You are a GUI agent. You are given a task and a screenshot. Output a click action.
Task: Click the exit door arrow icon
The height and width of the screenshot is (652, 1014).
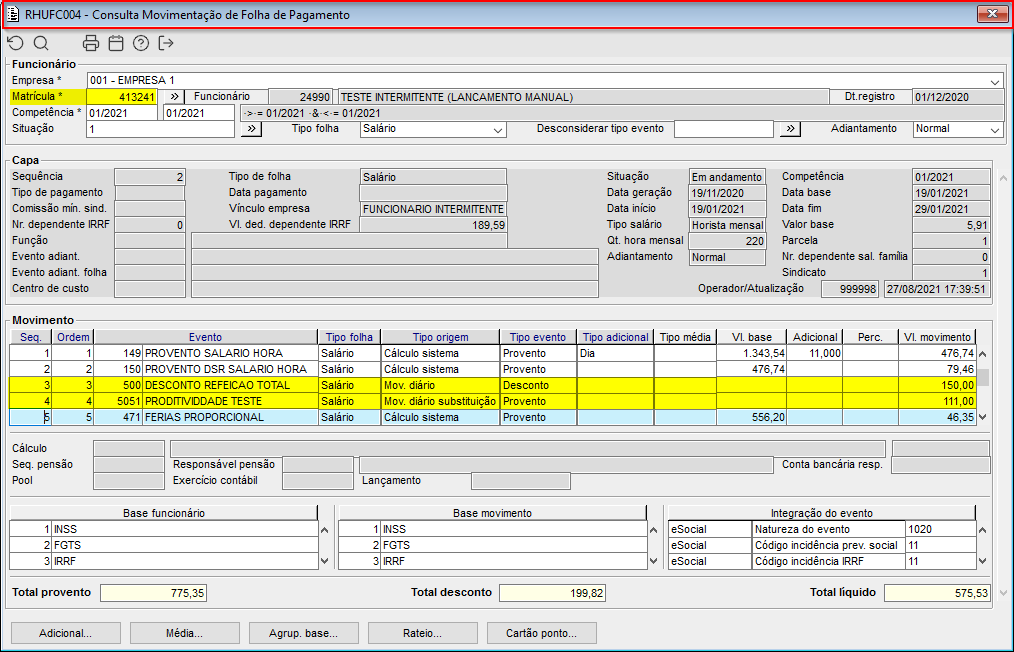[x=166, y=43]
